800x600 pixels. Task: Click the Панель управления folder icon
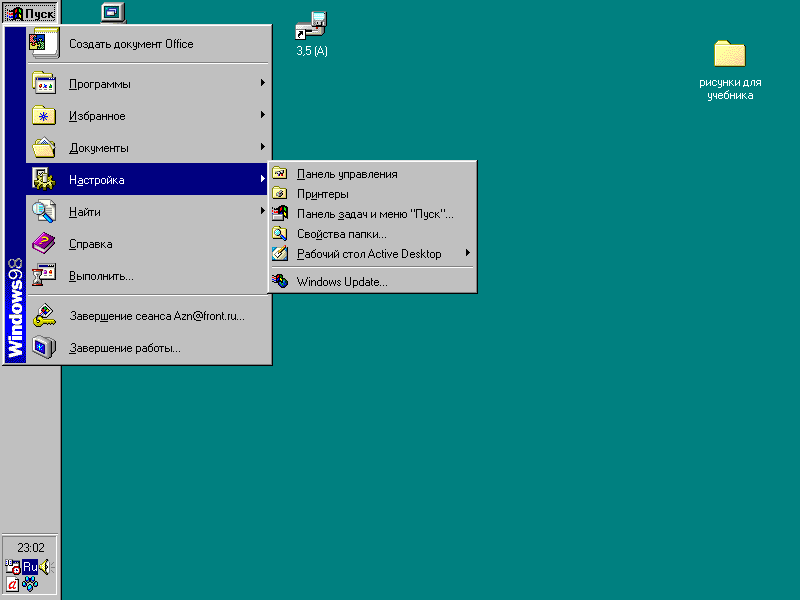pos(280,173)
